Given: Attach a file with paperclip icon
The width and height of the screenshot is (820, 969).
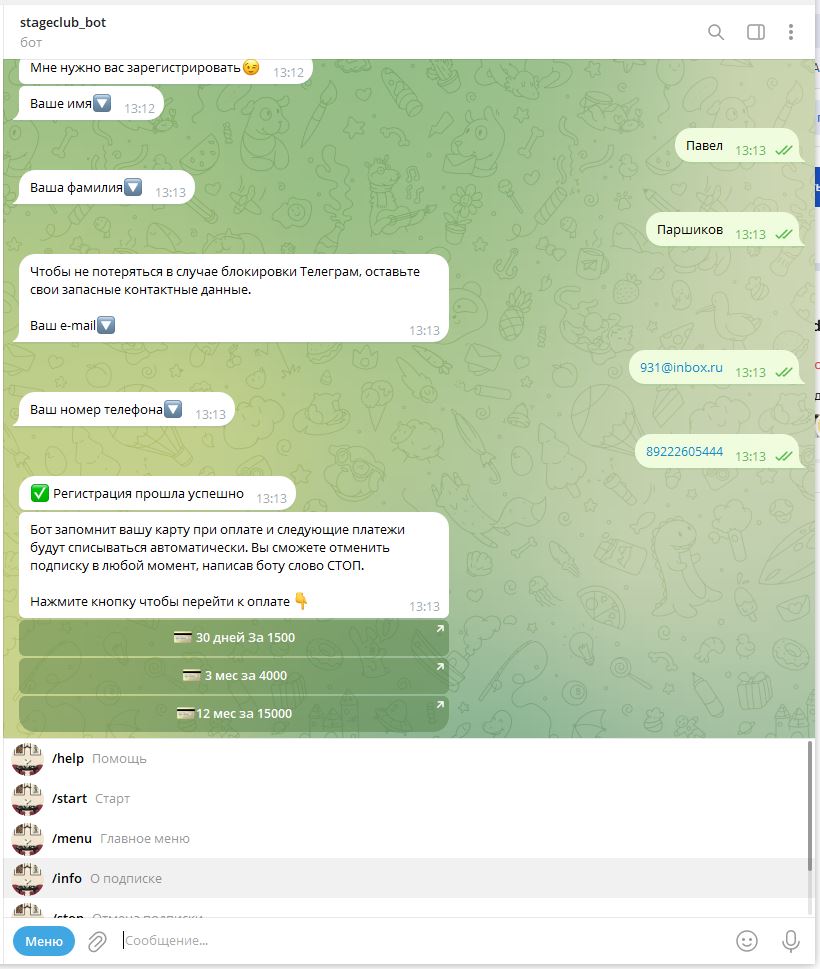Looking at the screenshot, I should click(97, 941).
